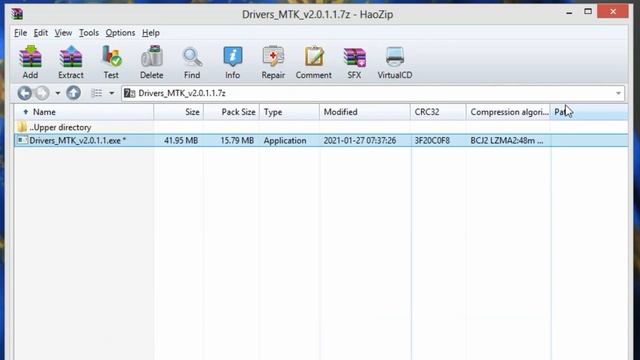
Task: Click the 3F20C0F8 CRC32 cell
Action: click(432, 140)
